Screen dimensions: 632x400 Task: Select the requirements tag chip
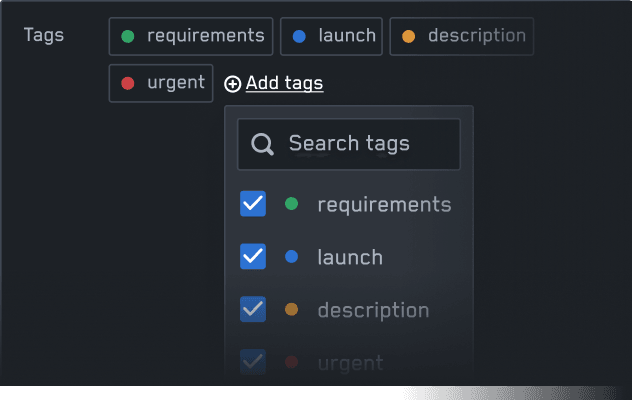tap(191, 36)
